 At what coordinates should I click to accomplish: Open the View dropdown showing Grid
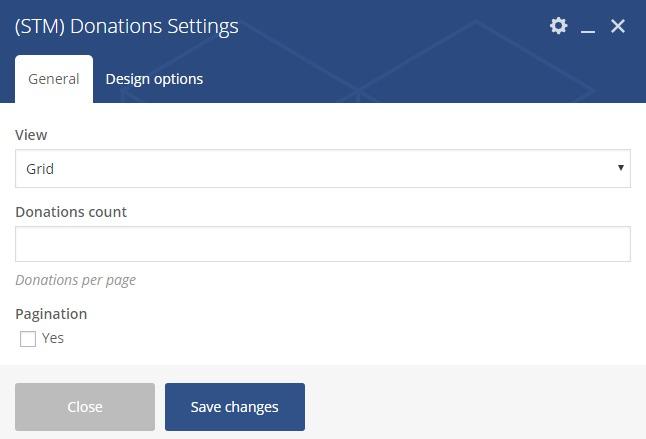coord(322,169)
